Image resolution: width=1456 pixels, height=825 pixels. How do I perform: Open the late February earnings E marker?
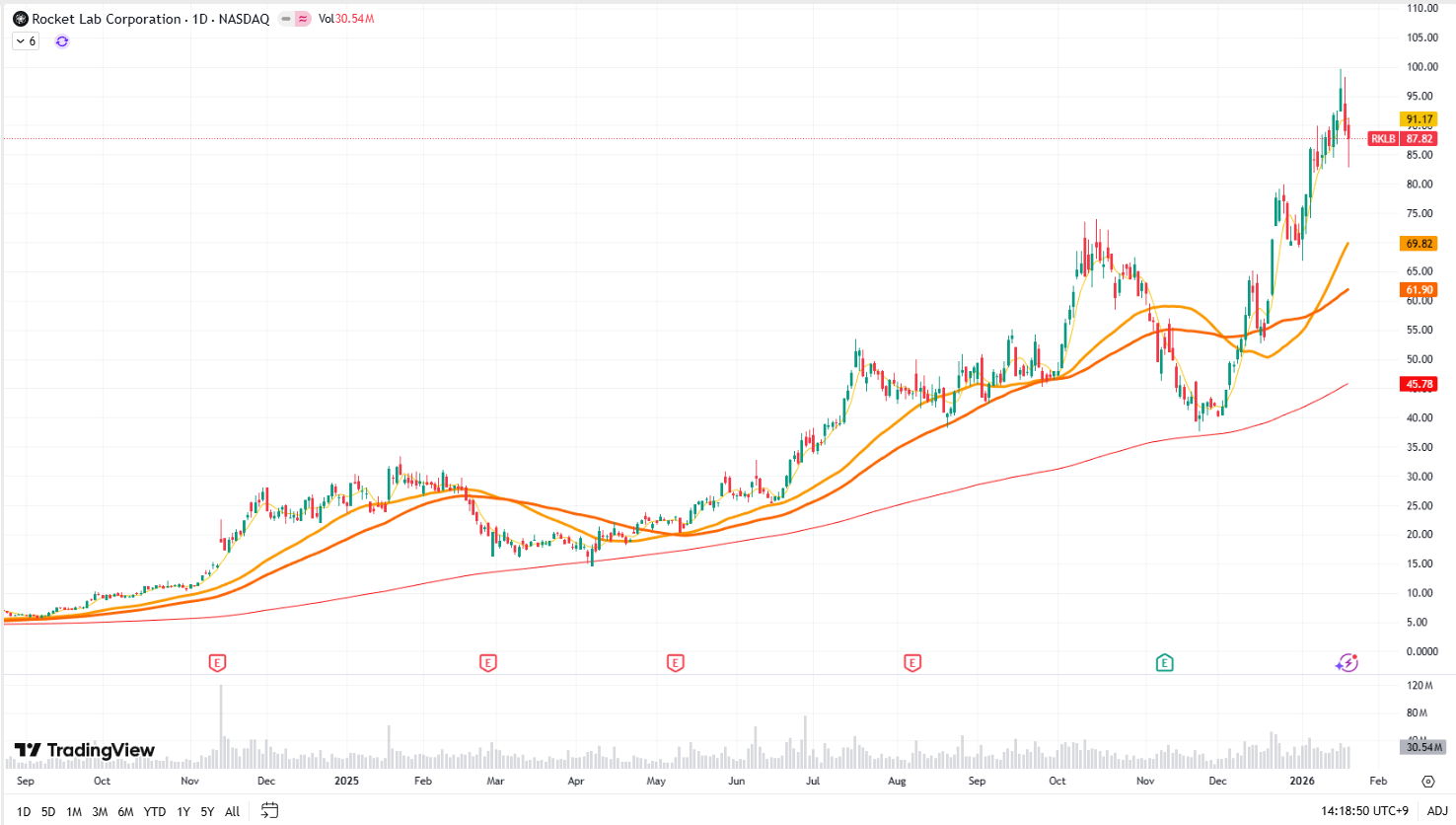[487, 663]
